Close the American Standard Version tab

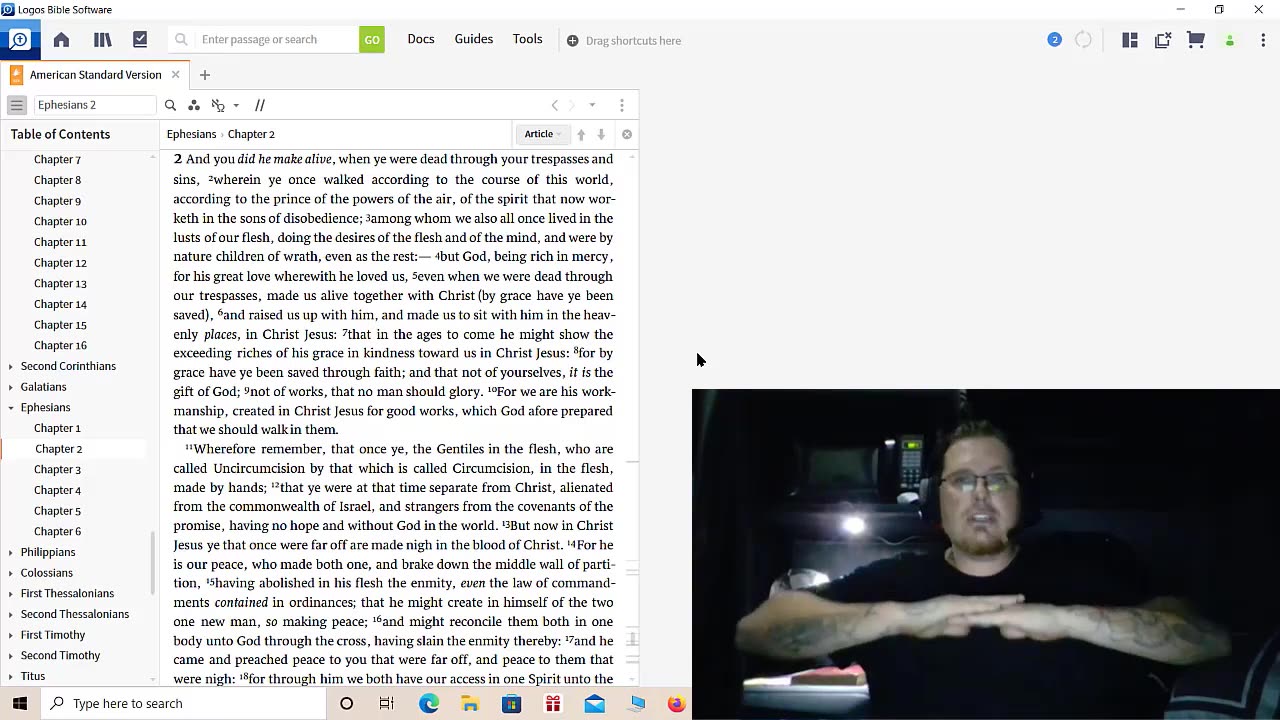[x=175, y=75]
